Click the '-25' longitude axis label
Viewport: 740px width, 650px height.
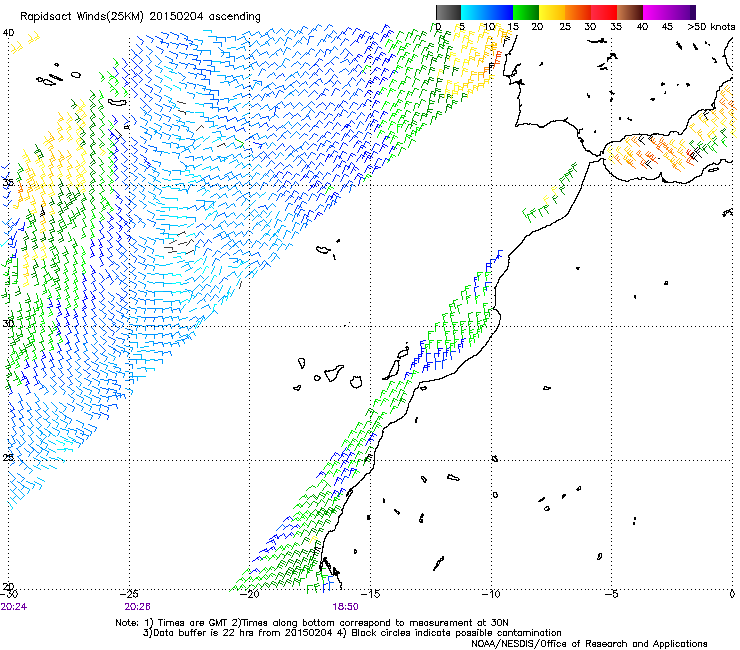coord(130,594)
